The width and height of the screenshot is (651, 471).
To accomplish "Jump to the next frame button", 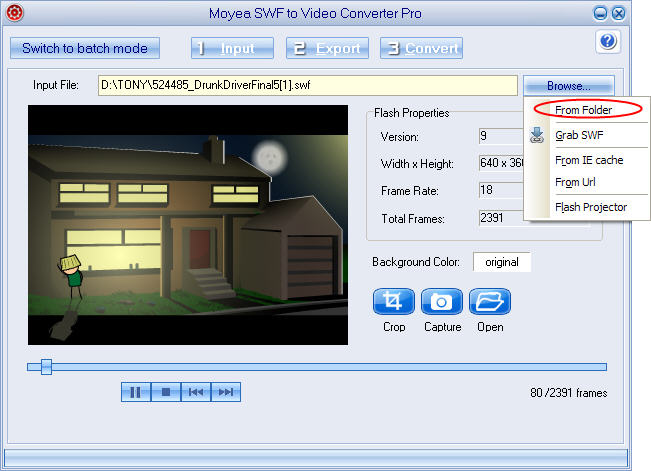I will click(226, 392).
